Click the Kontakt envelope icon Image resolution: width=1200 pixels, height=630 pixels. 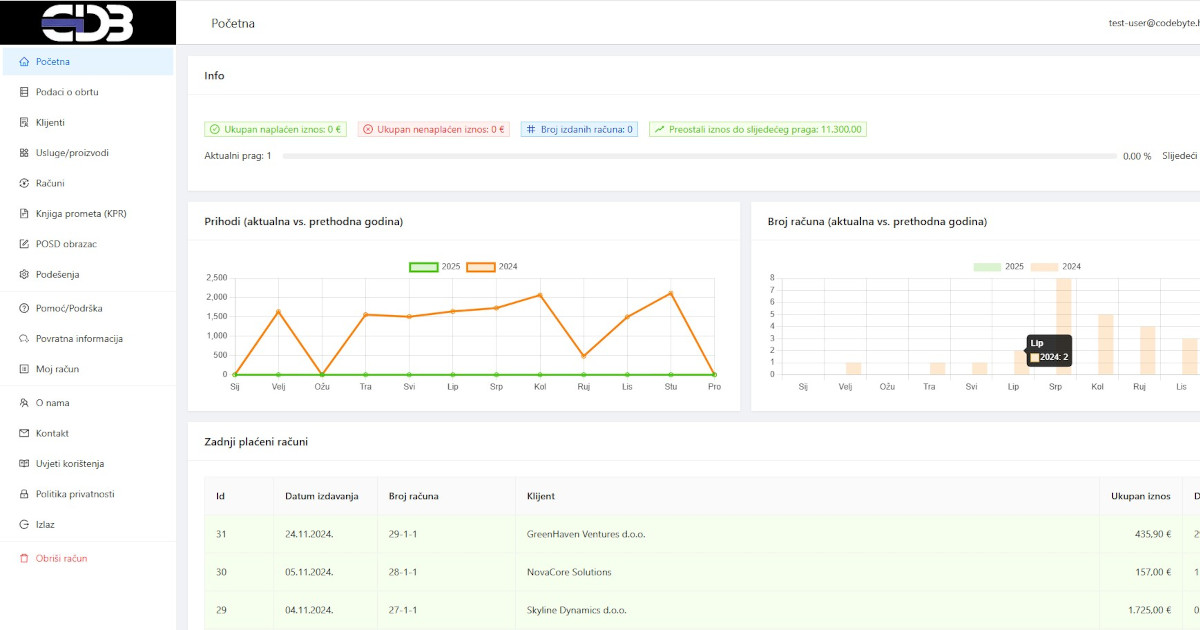tap(24, 434)
